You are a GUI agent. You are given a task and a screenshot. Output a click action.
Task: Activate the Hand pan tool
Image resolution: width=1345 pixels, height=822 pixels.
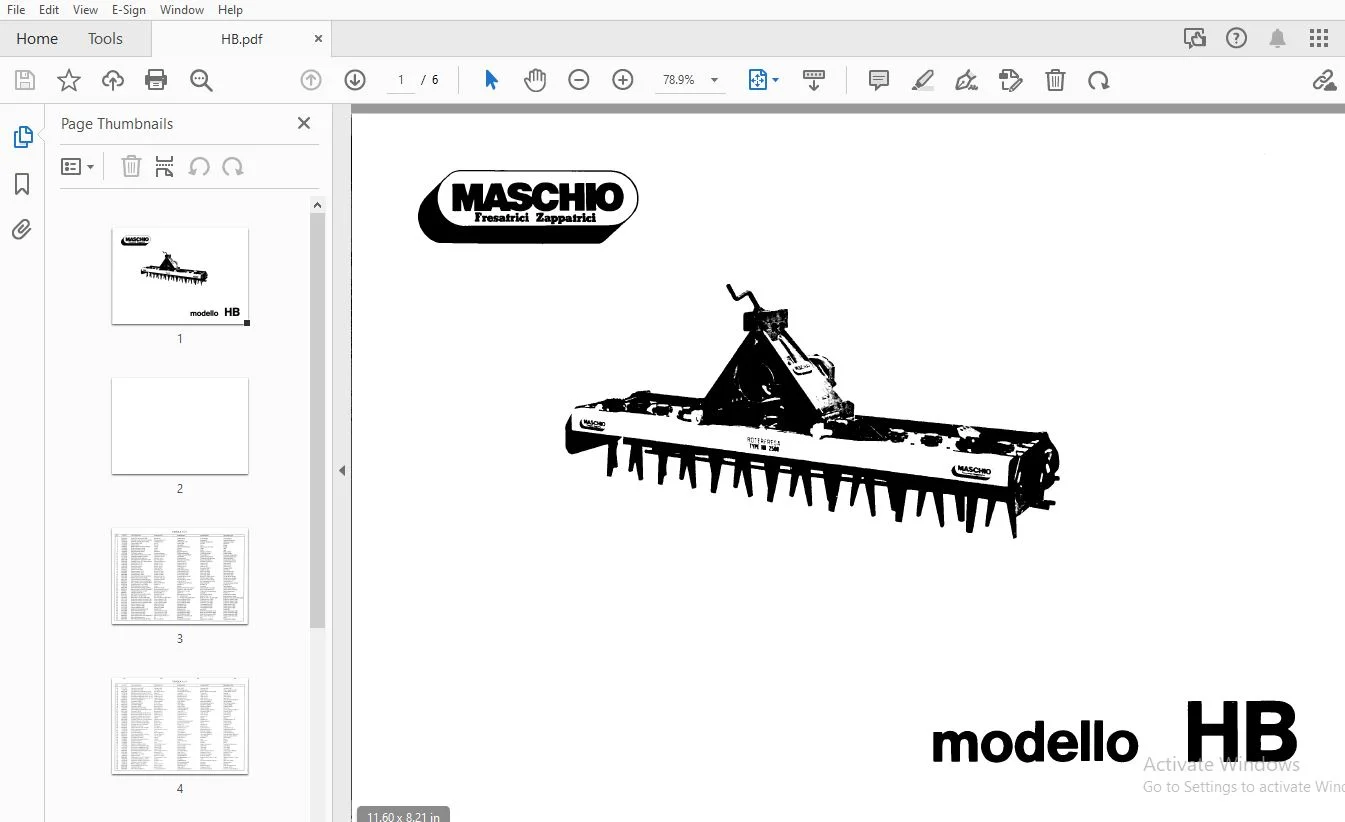click(x=535, y=80)
